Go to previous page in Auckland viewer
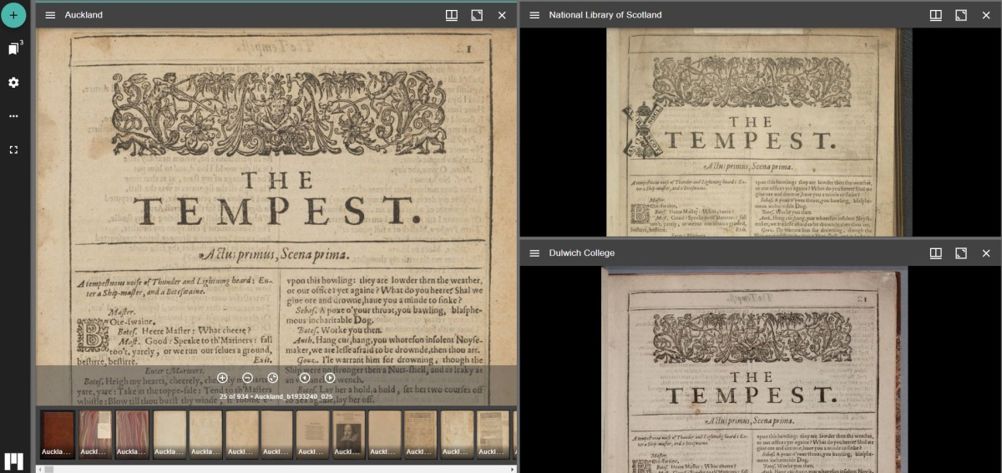The image size is (1002, 473). 305,378
